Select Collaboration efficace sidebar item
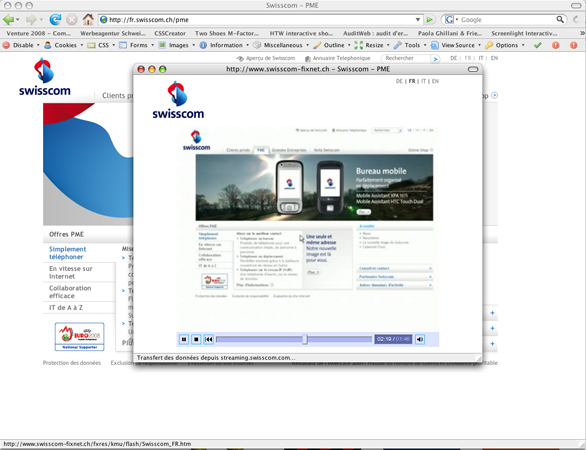586x450 pixels. click(x=70, y=292)
